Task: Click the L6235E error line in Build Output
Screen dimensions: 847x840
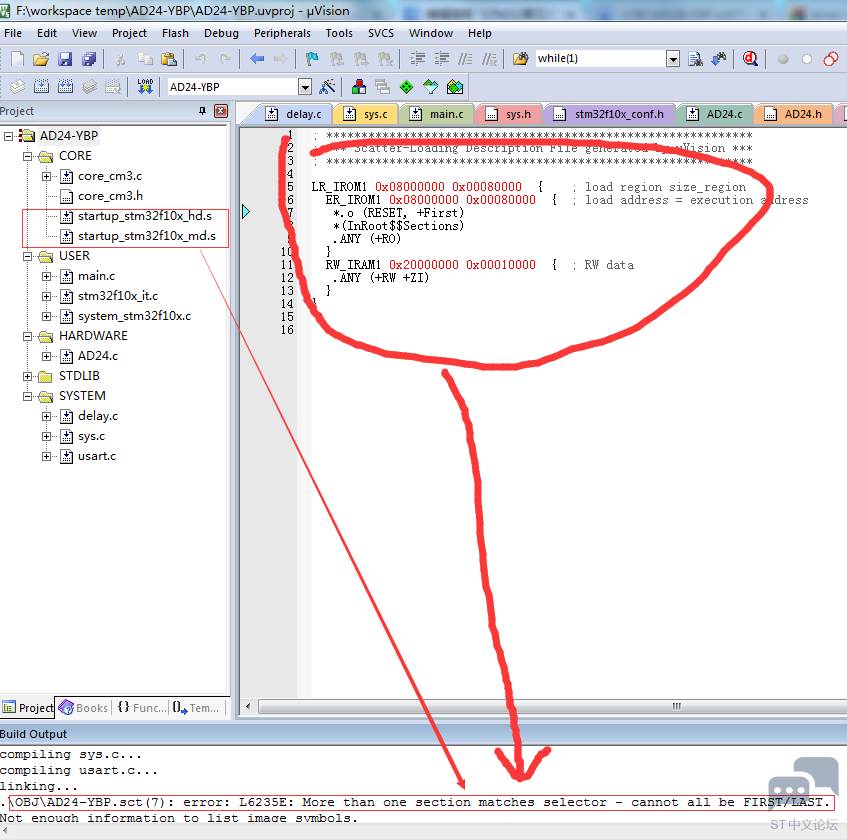Action: (x=421, y=802)
